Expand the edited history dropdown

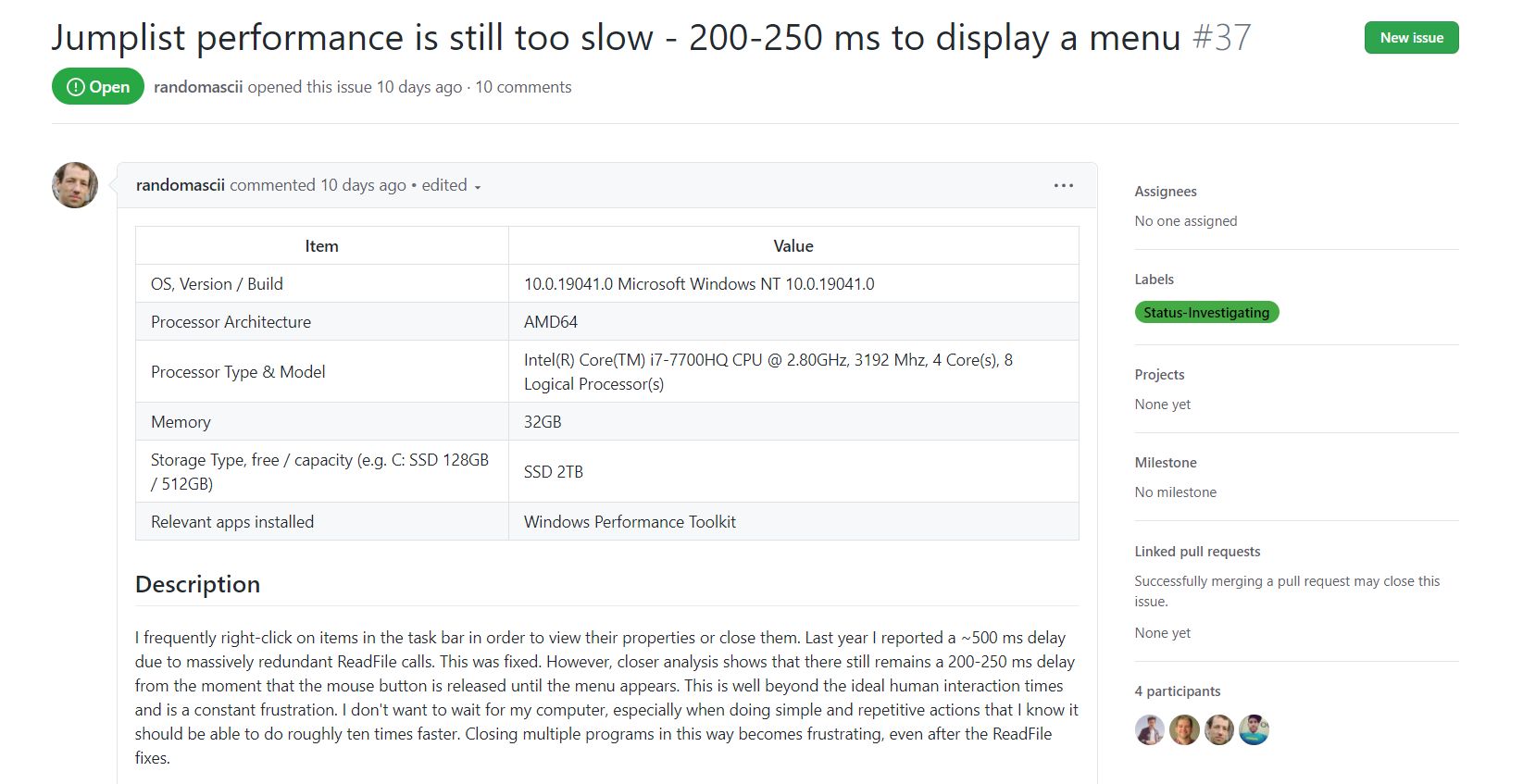(453, 185)
